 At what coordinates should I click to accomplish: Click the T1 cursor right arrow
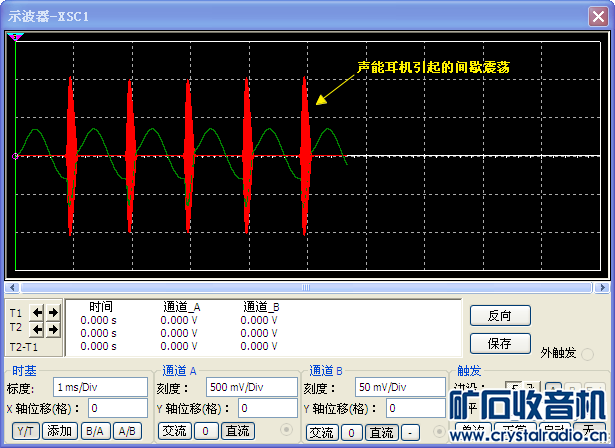(53, 312)
